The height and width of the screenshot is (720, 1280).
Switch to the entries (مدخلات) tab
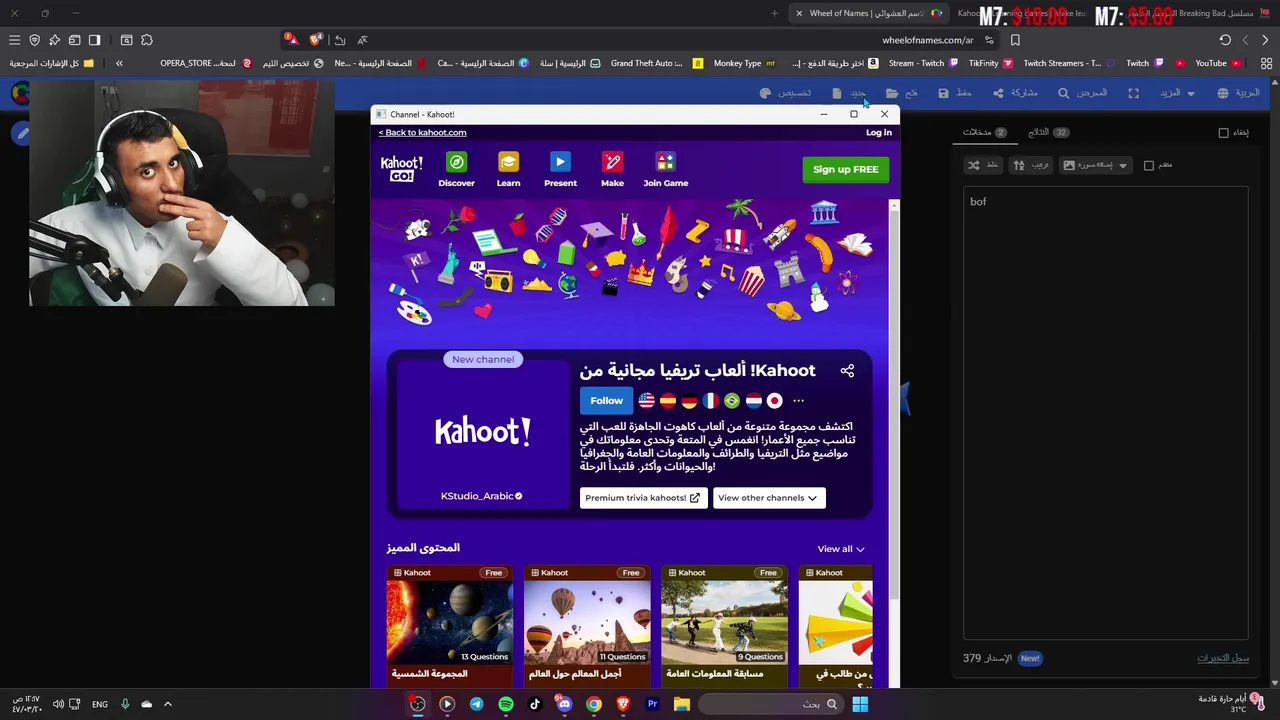click(985, 132)
